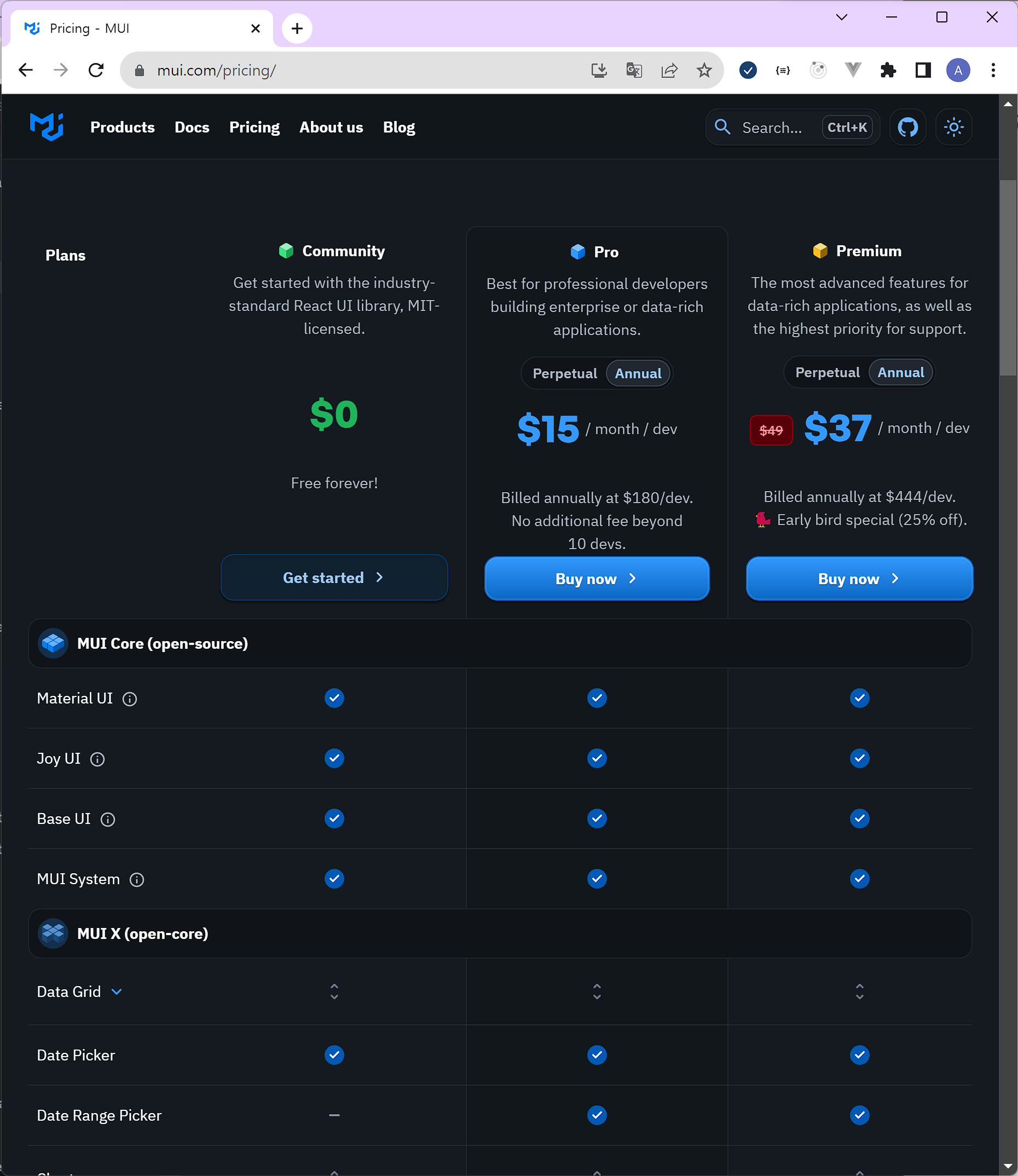Click Premium checkmark in Base UI row
The width and height of the screenshot is (1018, 1176).
tap(859, 818)
